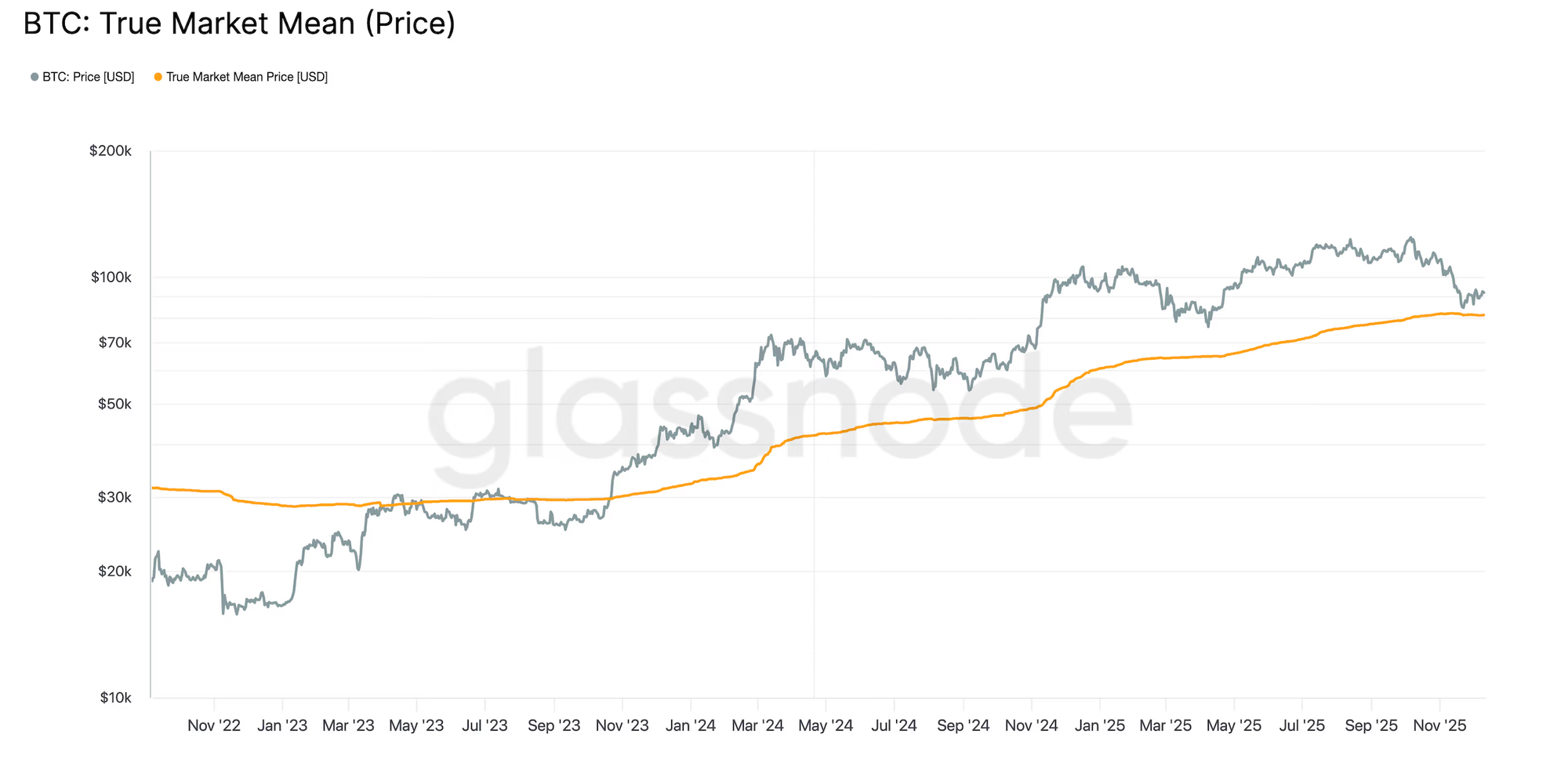Image resolution: width=1568 pixels, height=773 pixels.
Task: Click the $10k y-axis label
Action: 114,698
